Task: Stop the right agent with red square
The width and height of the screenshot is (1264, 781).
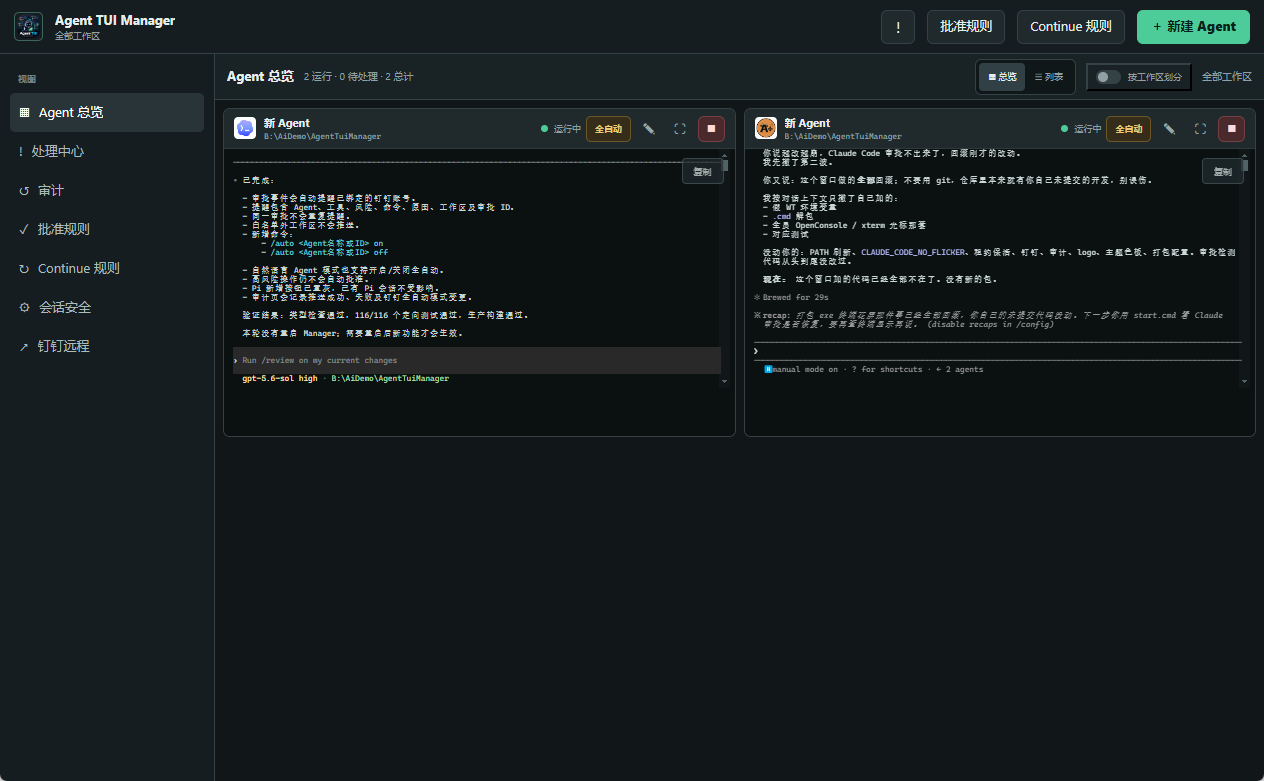Action: point(1231,128)
